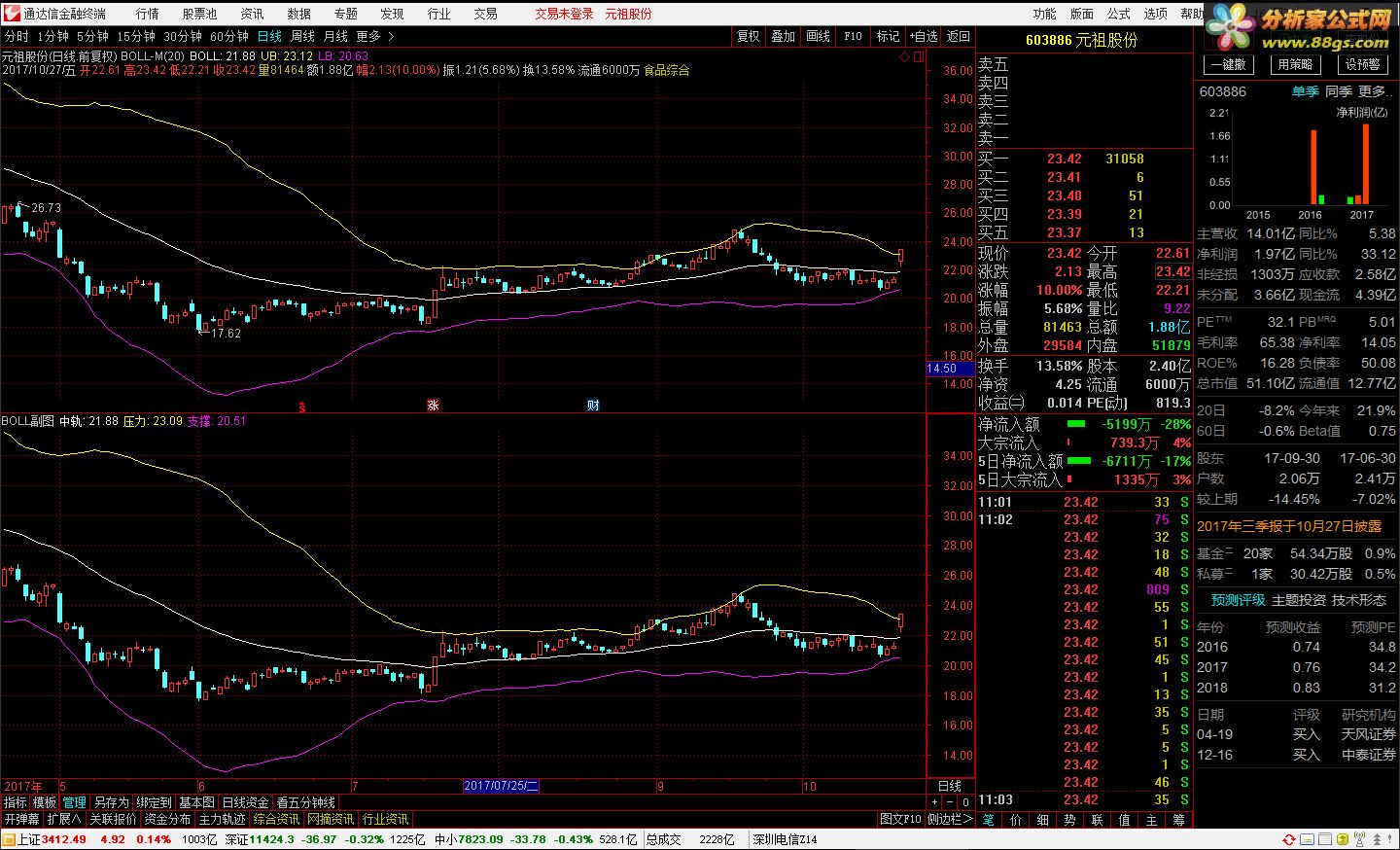Open the 功能 menu
The height and width of the screenshot is (850, 1400).
click(1045, 14)
